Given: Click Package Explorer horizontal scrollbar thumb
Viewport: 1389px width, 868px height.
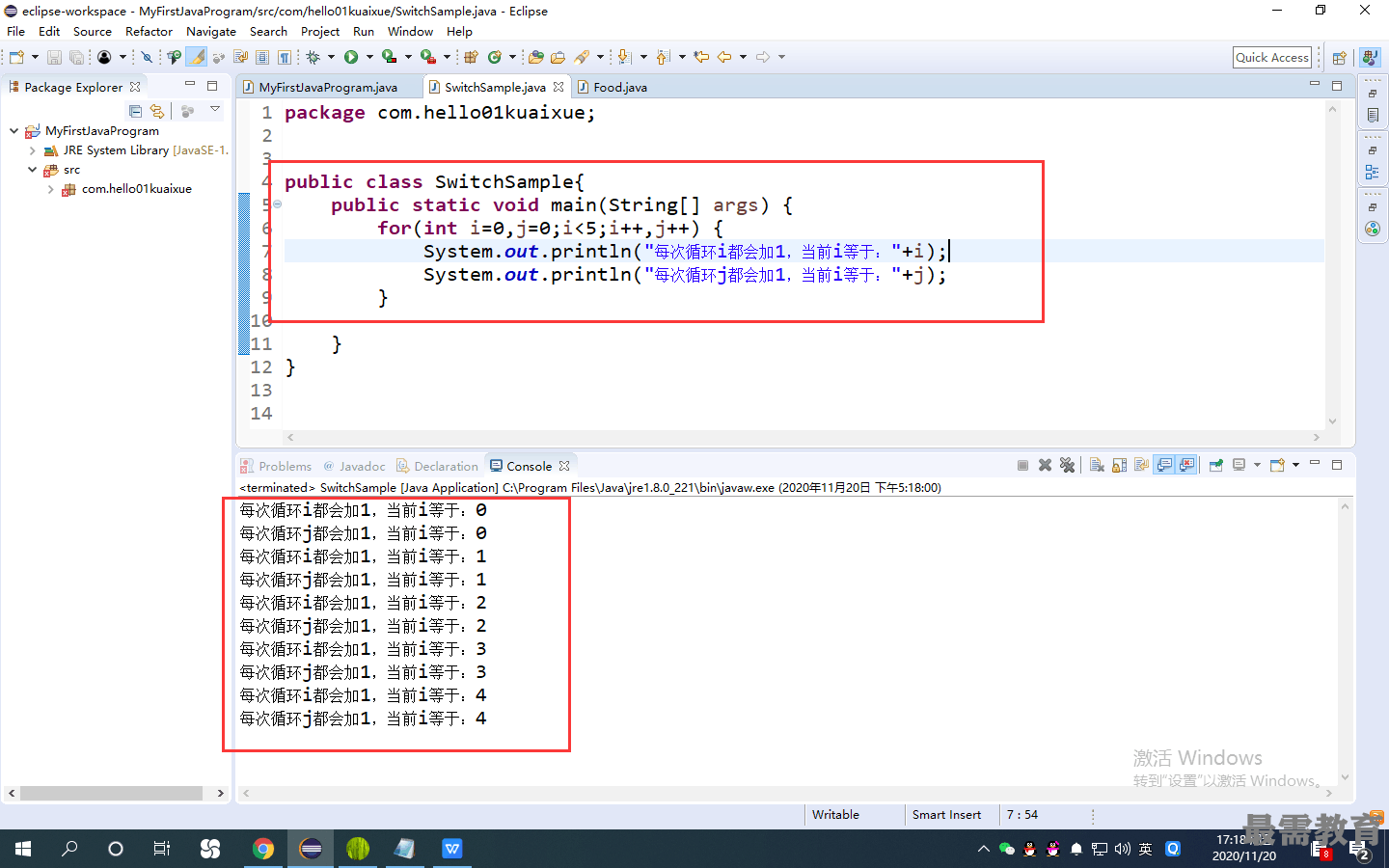Looking at the screenshot, I should point(111,793).
